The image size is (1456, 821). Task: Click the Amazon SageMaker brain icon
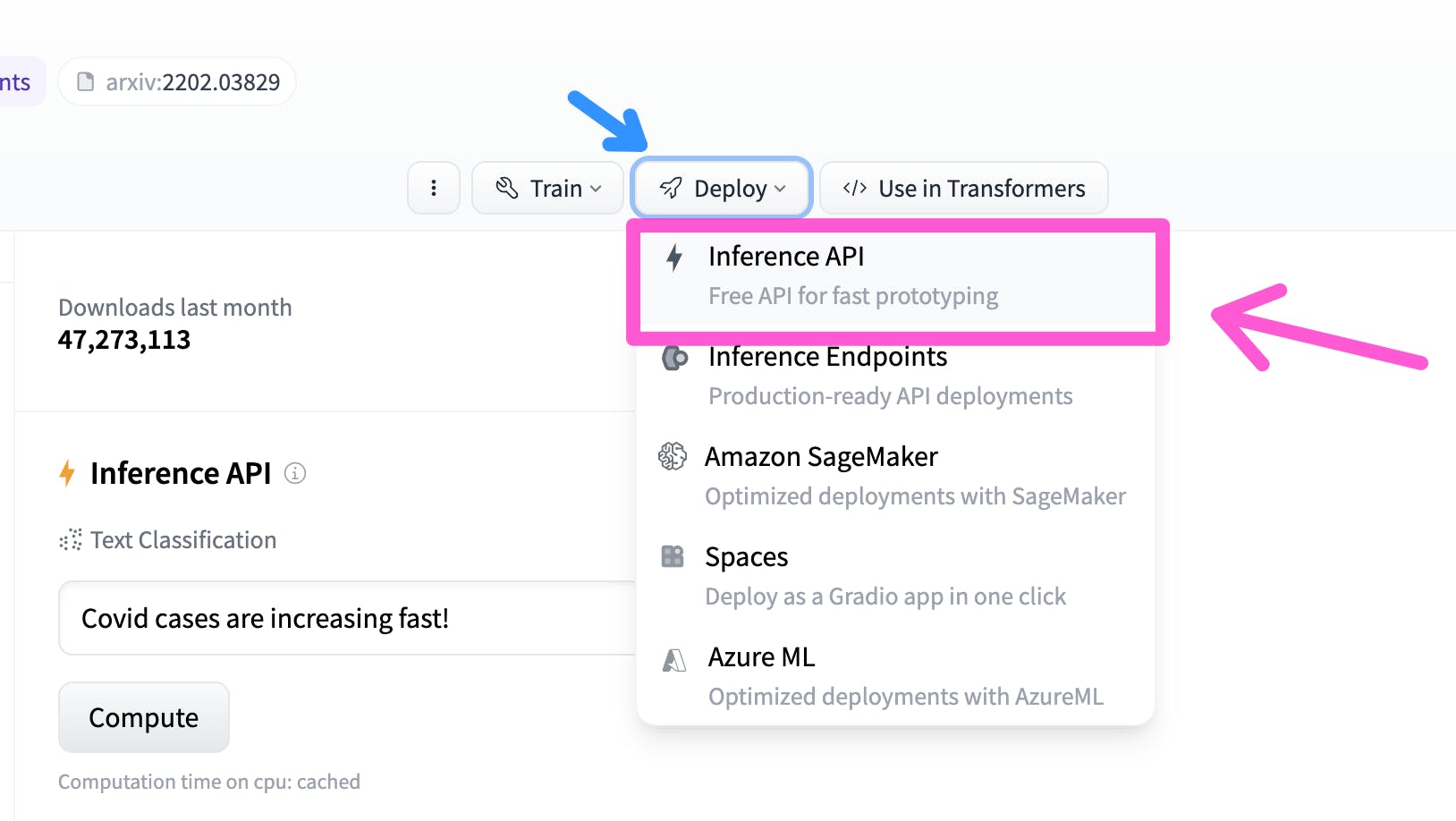pyautogui.click(x=673, y=456)
